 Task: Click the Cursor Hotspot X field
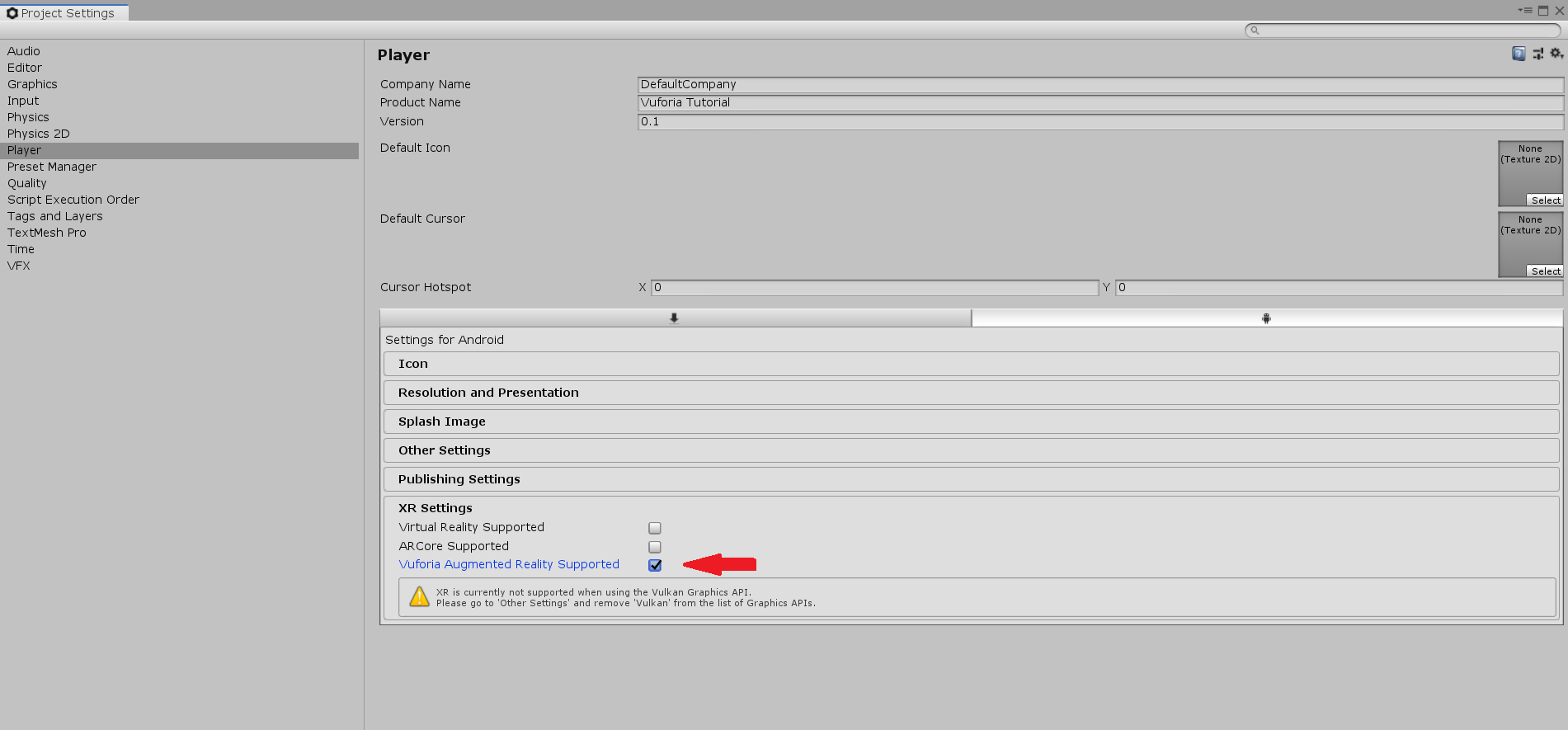875,288
